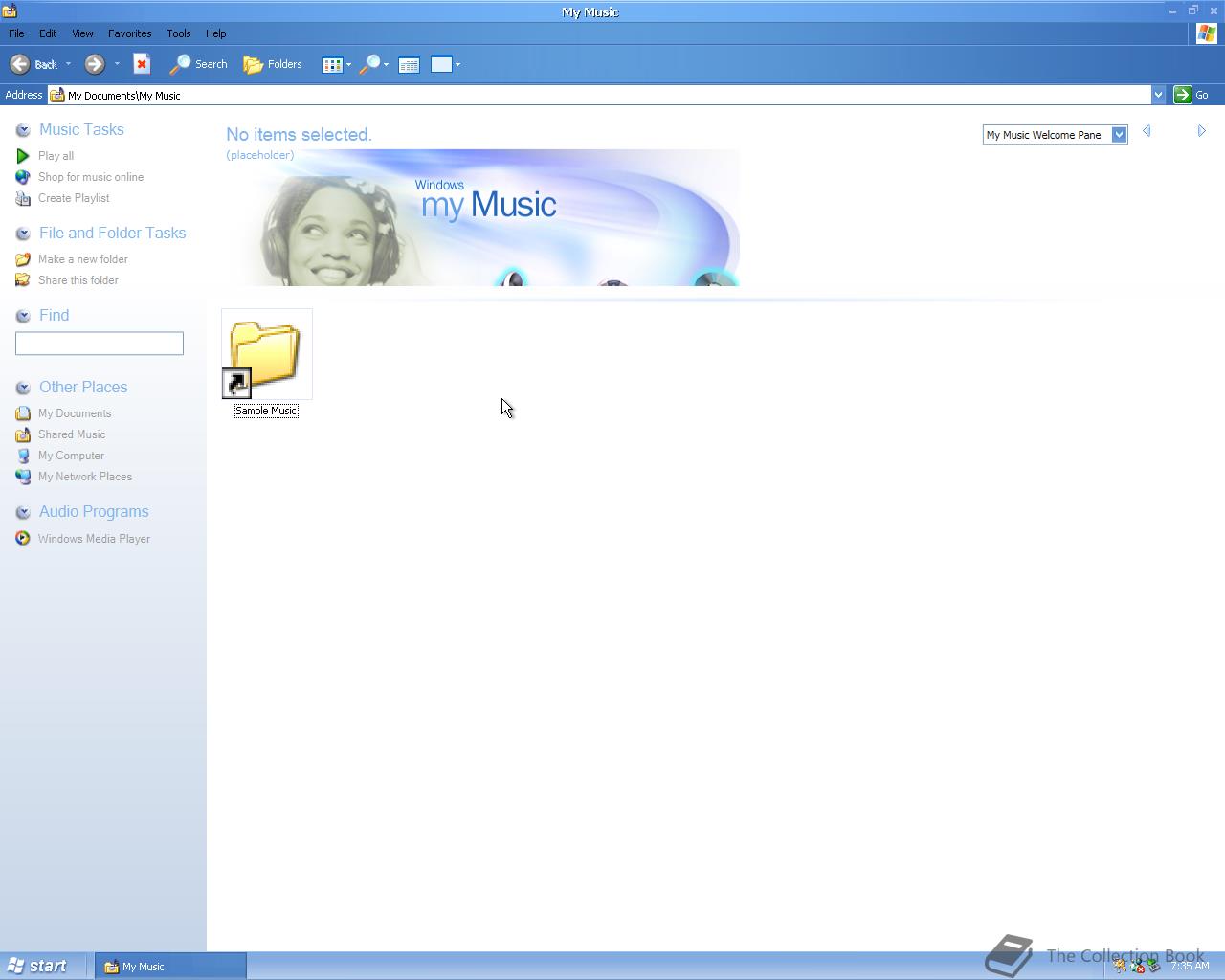Click the Make a new folder link
This screenshot has width=1225, height=980.
click(83, 259)
